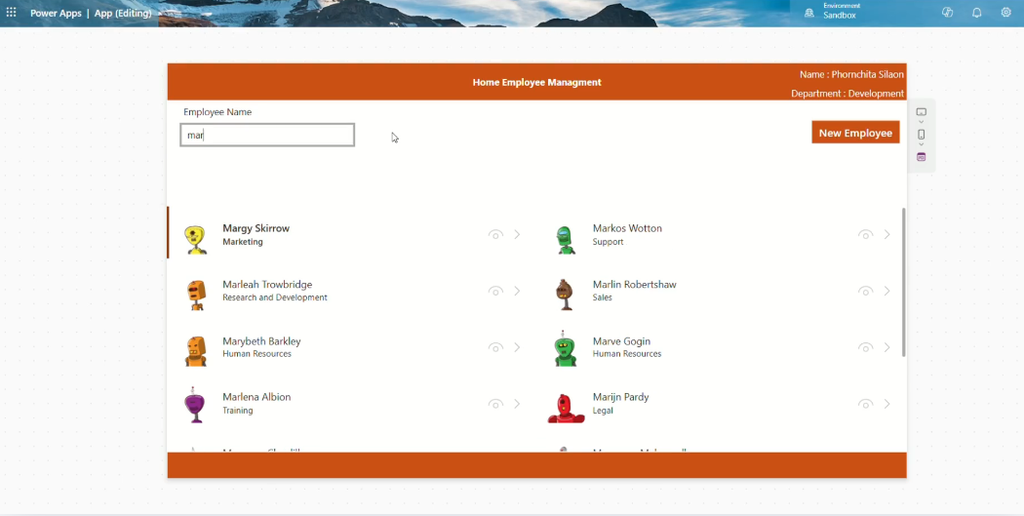Select the Margy Skirrow name text

256,228
